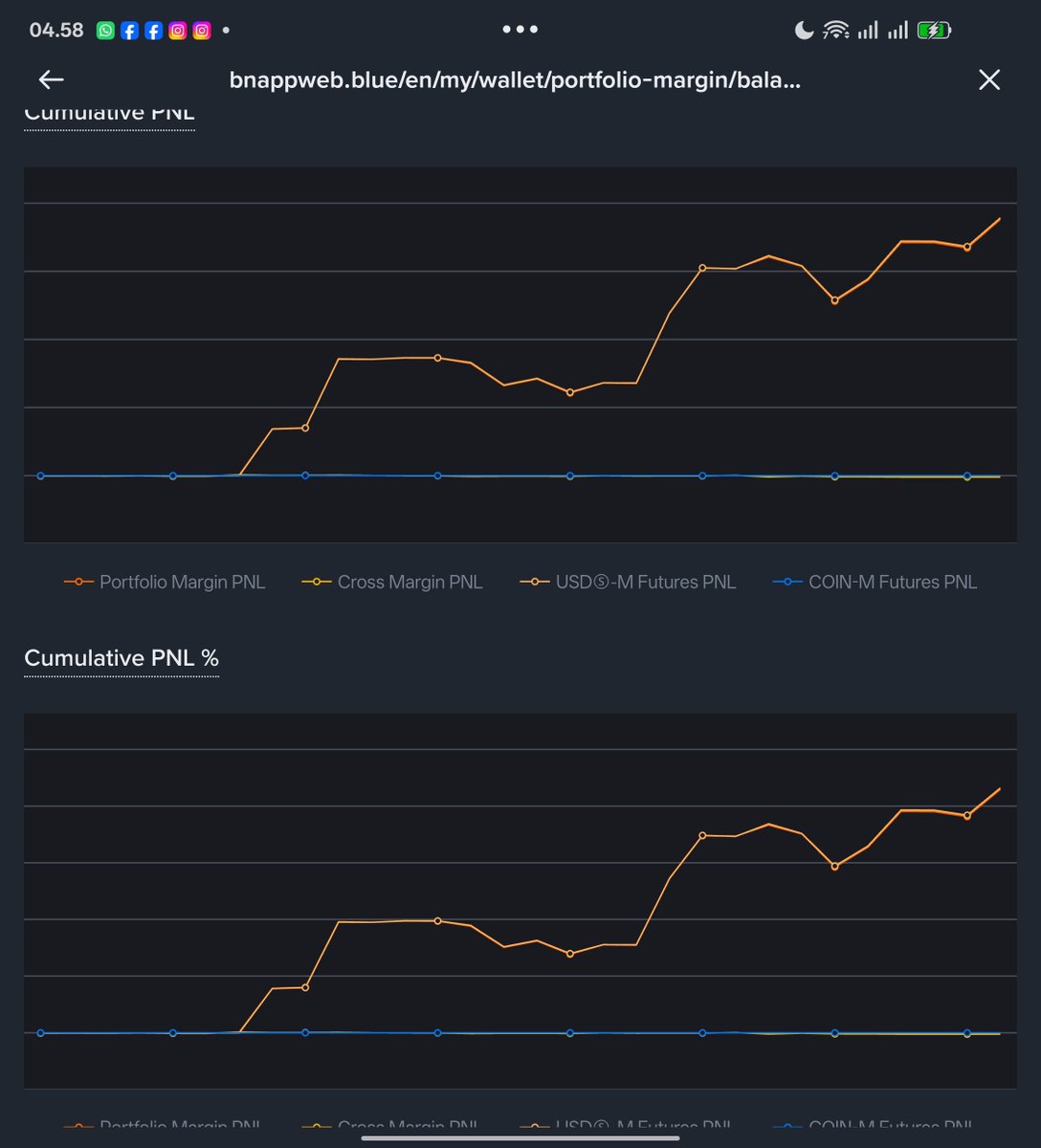Tap the Cumulative PNL % heading
Viewport: 1041px width, 1148px height.
122,658
